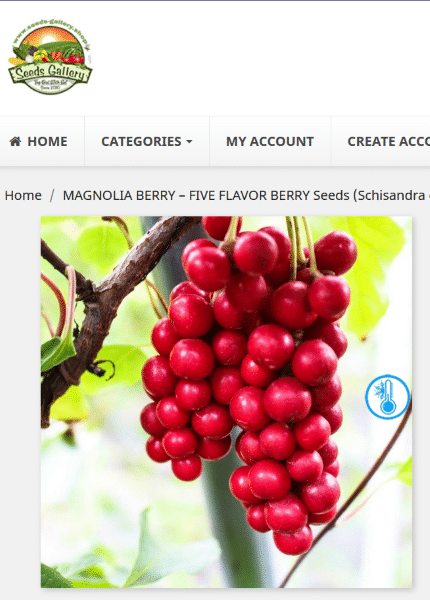Click the sun graphic atop the logo
The height and width of the screenshot is (600, 430).
[x=49, y=37]
